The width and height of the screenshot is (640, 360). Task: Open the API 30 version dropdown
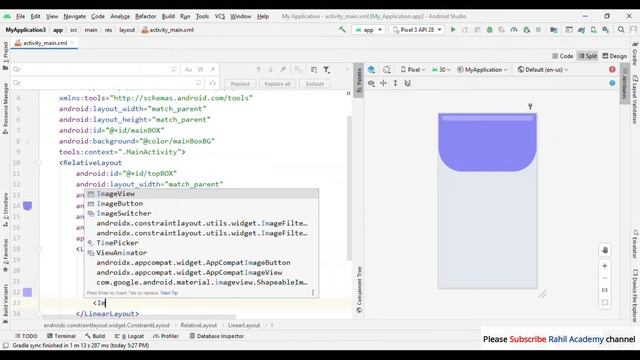pyautogui.click(x=441, y=70)
